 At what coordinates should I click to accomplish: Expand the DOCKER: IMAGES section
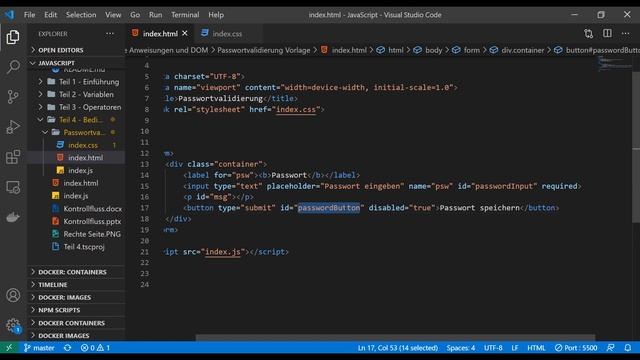click(76, 297)
